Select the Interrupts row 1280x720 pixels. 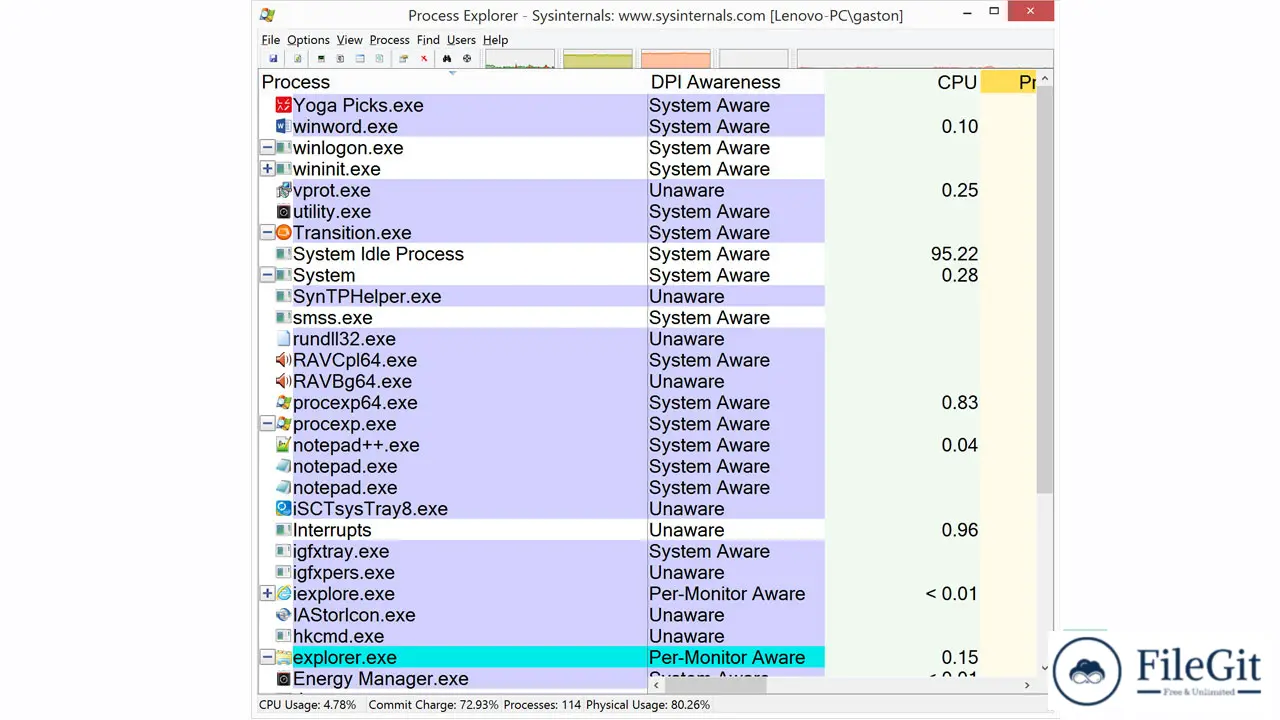click(x=647, y=530)
